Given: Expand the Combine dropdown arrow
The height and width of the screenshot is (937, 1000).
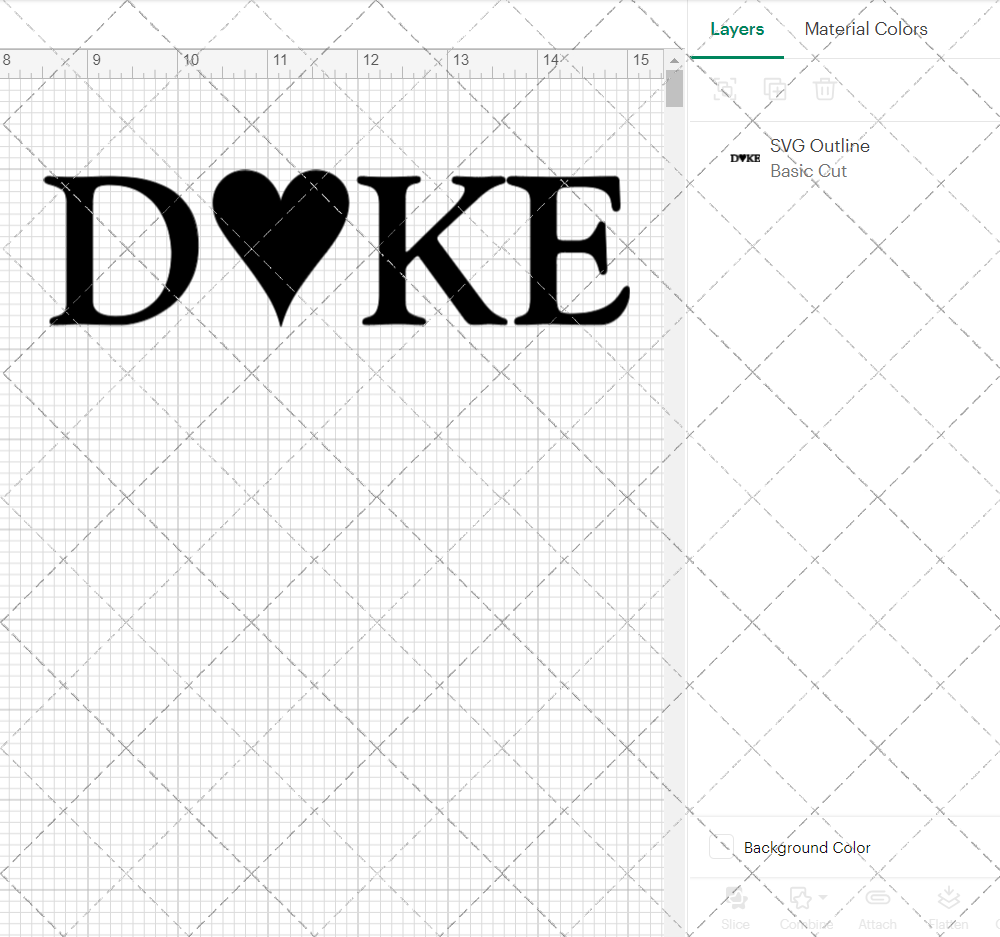Looking at the screenshot, I should point(823,897).
